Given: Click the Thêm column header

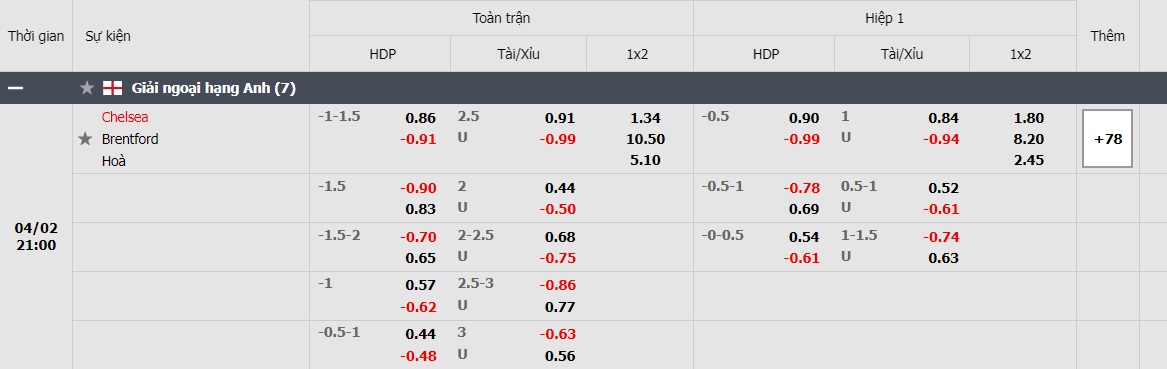Looking at the screenshot, I should click(x=1107, y=36).
